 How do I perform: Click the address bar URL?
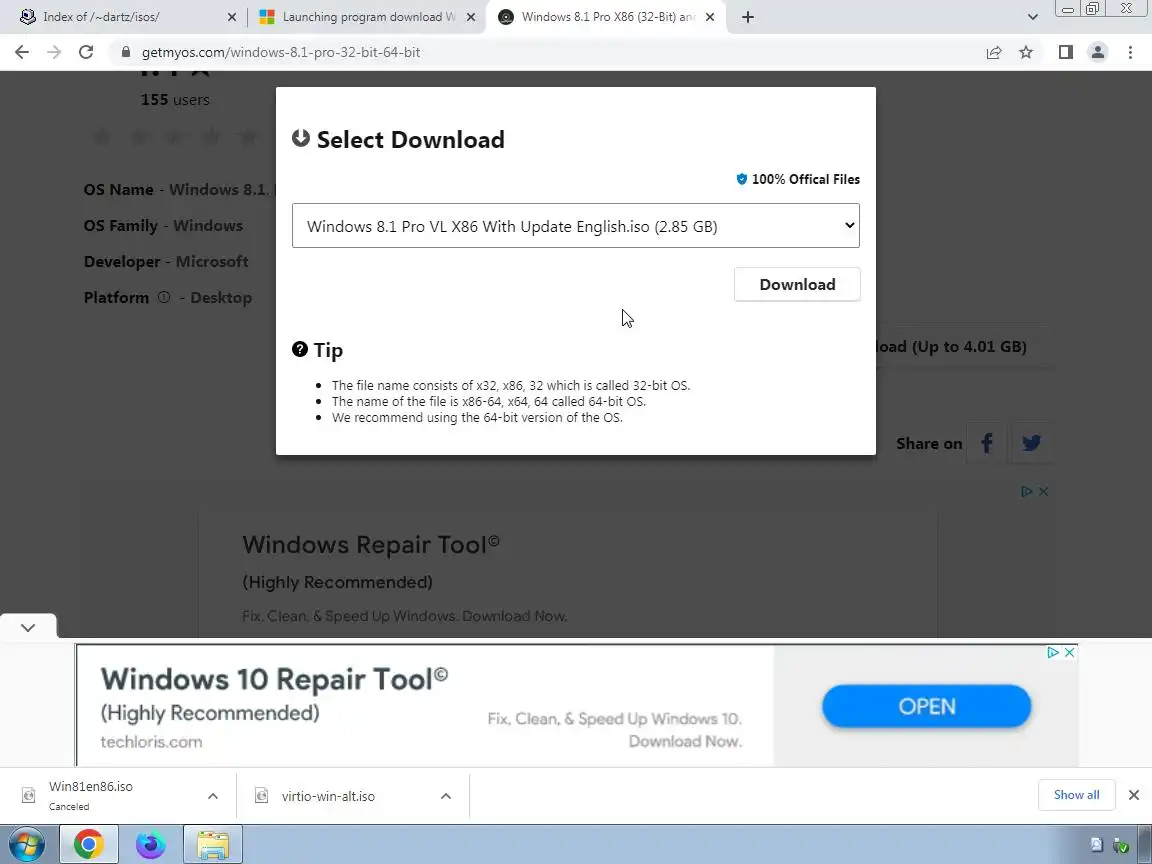[281, 52]
